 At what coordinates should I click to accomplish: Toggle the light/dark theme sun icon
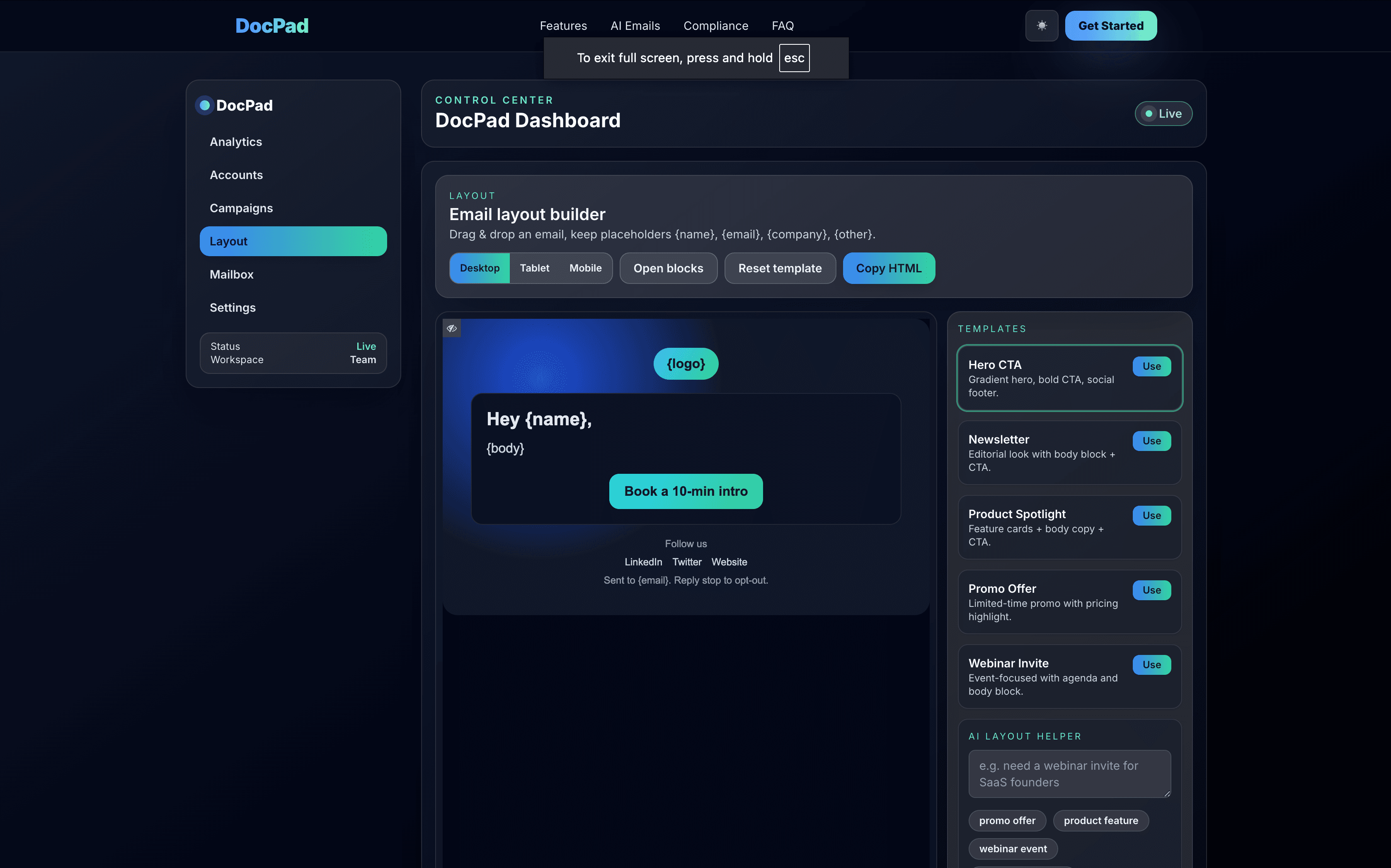point(1042,26)
